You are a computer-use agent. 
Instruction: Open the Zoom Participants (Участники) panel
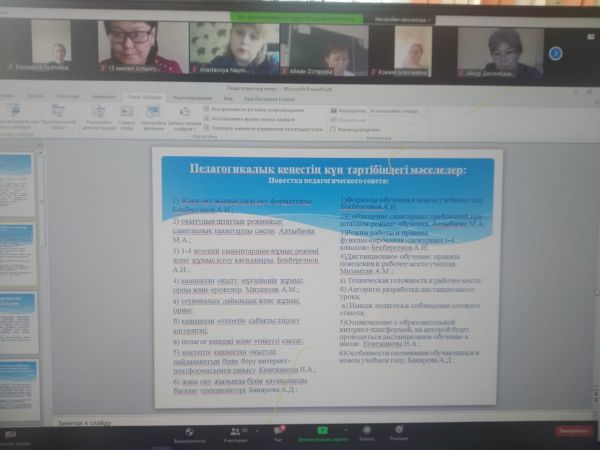(235, 433)
